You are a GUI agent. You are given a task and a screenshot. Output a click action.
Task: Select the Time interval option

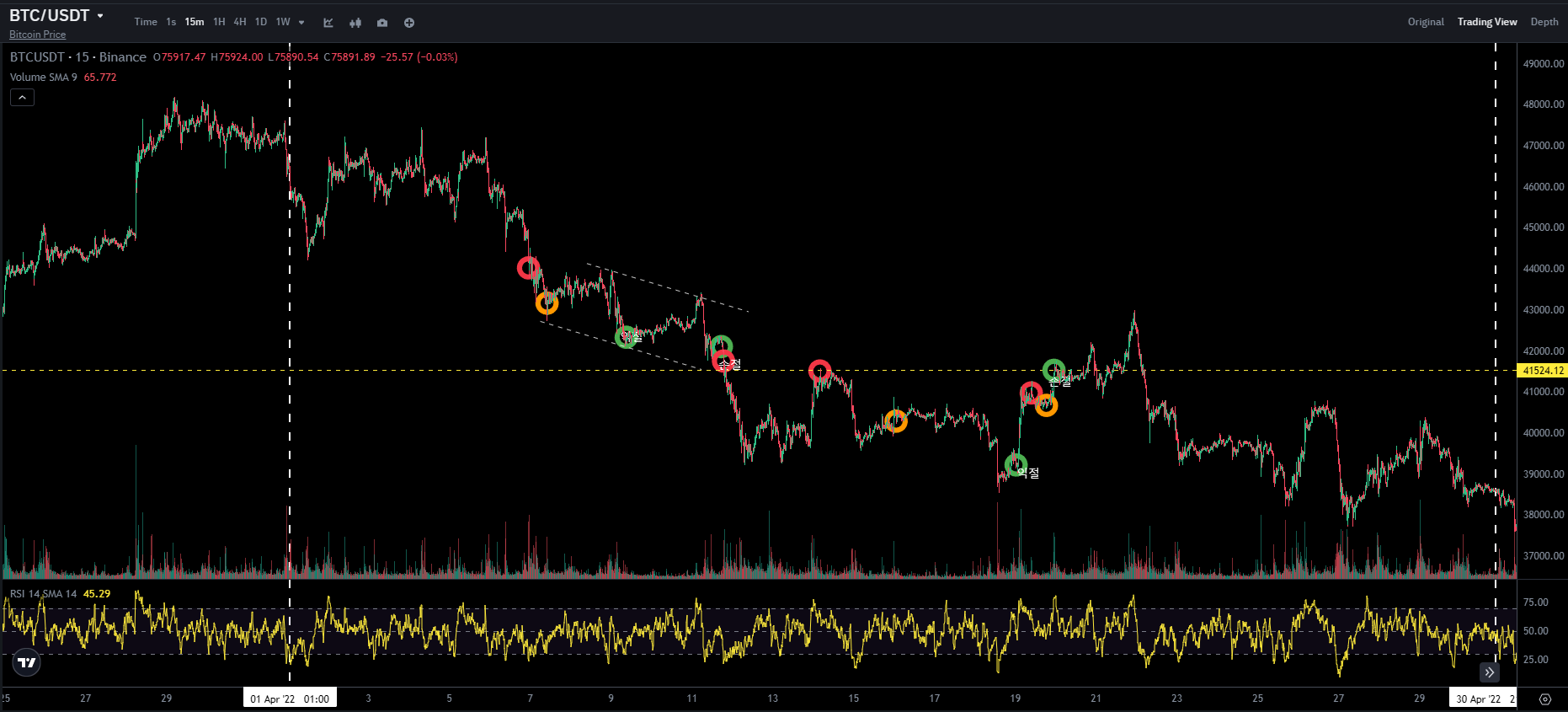146,22
